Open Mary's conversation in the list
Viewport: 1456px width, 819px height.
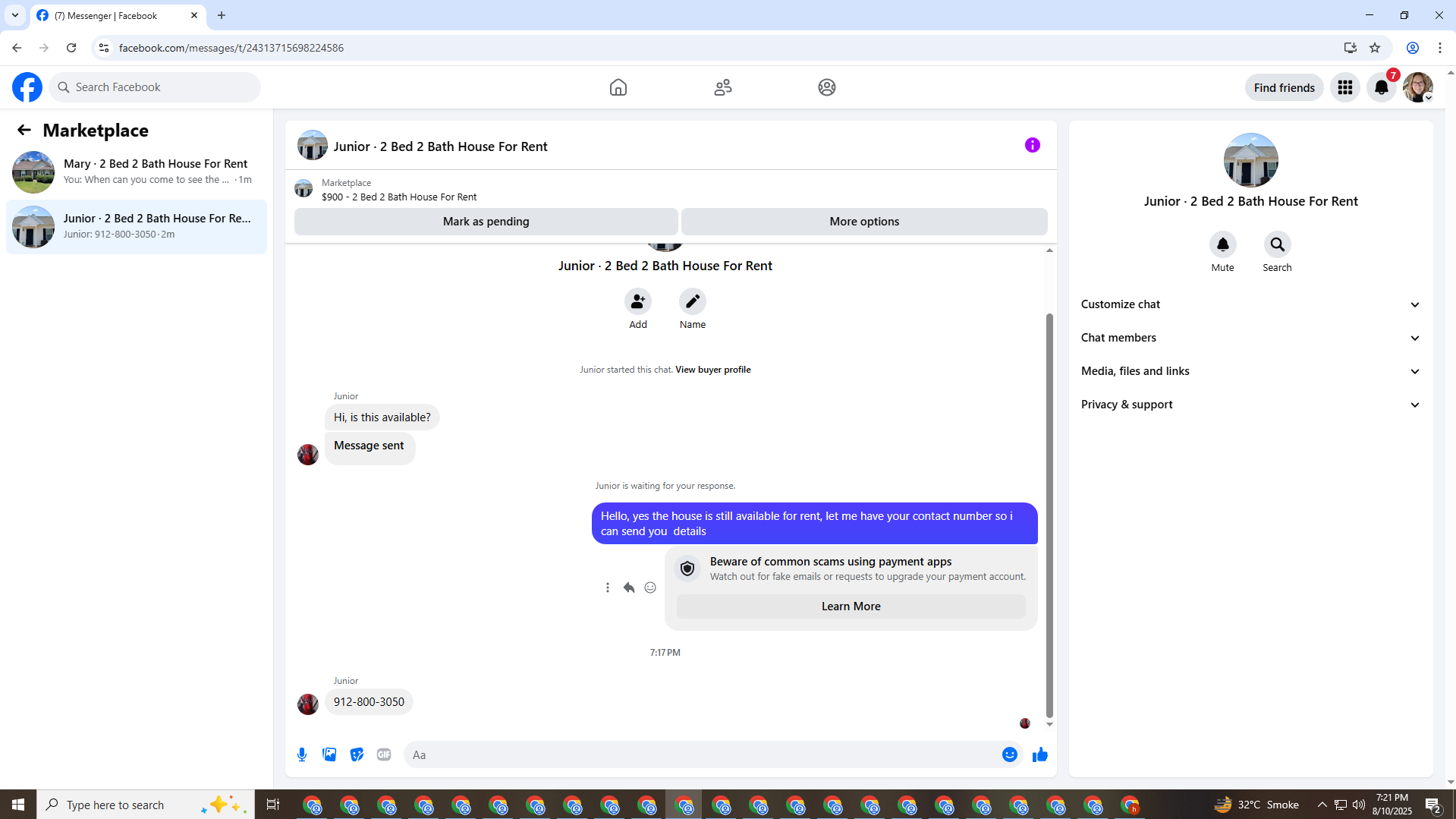[137, 172]
